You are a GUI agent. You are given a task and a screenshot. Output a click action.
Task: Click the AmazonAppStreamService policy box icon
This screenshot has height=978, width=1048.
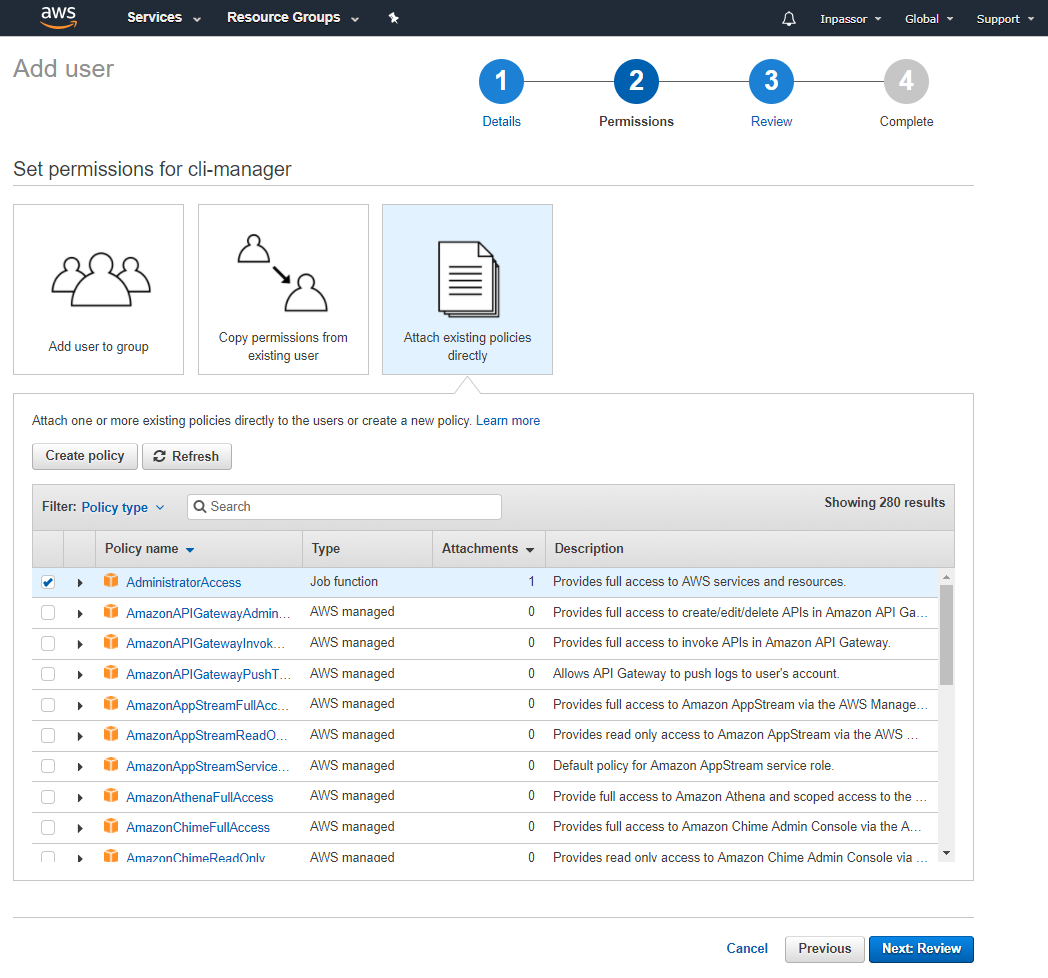click(x=111, y=764)
